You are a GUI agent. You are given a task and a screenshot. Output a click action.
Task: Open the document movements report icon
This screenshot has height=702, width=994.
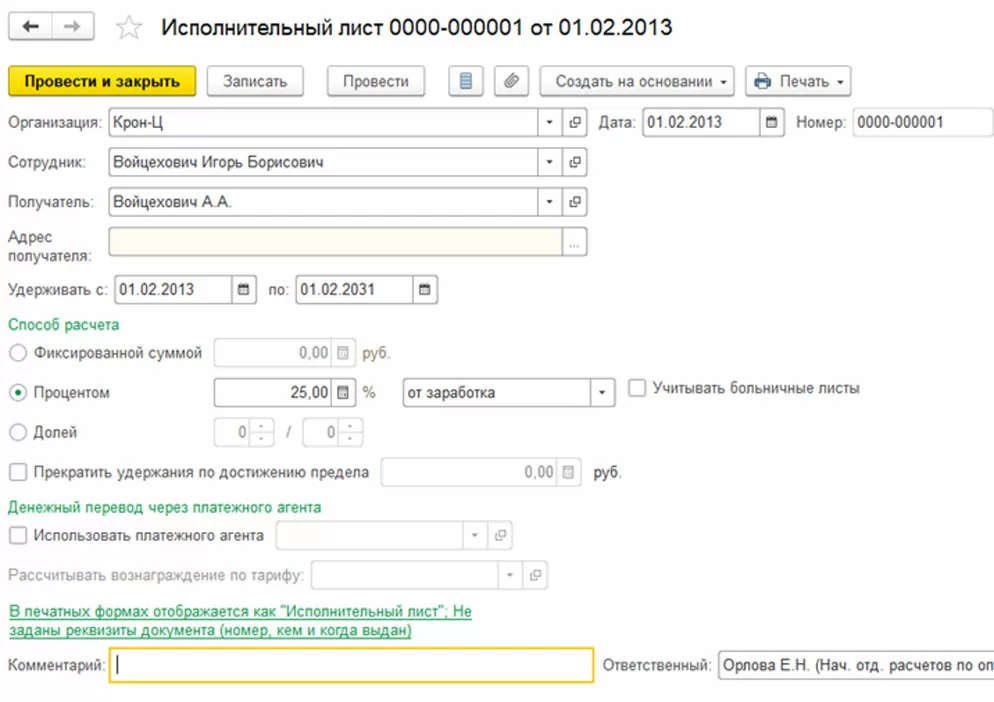coord(466,81)
